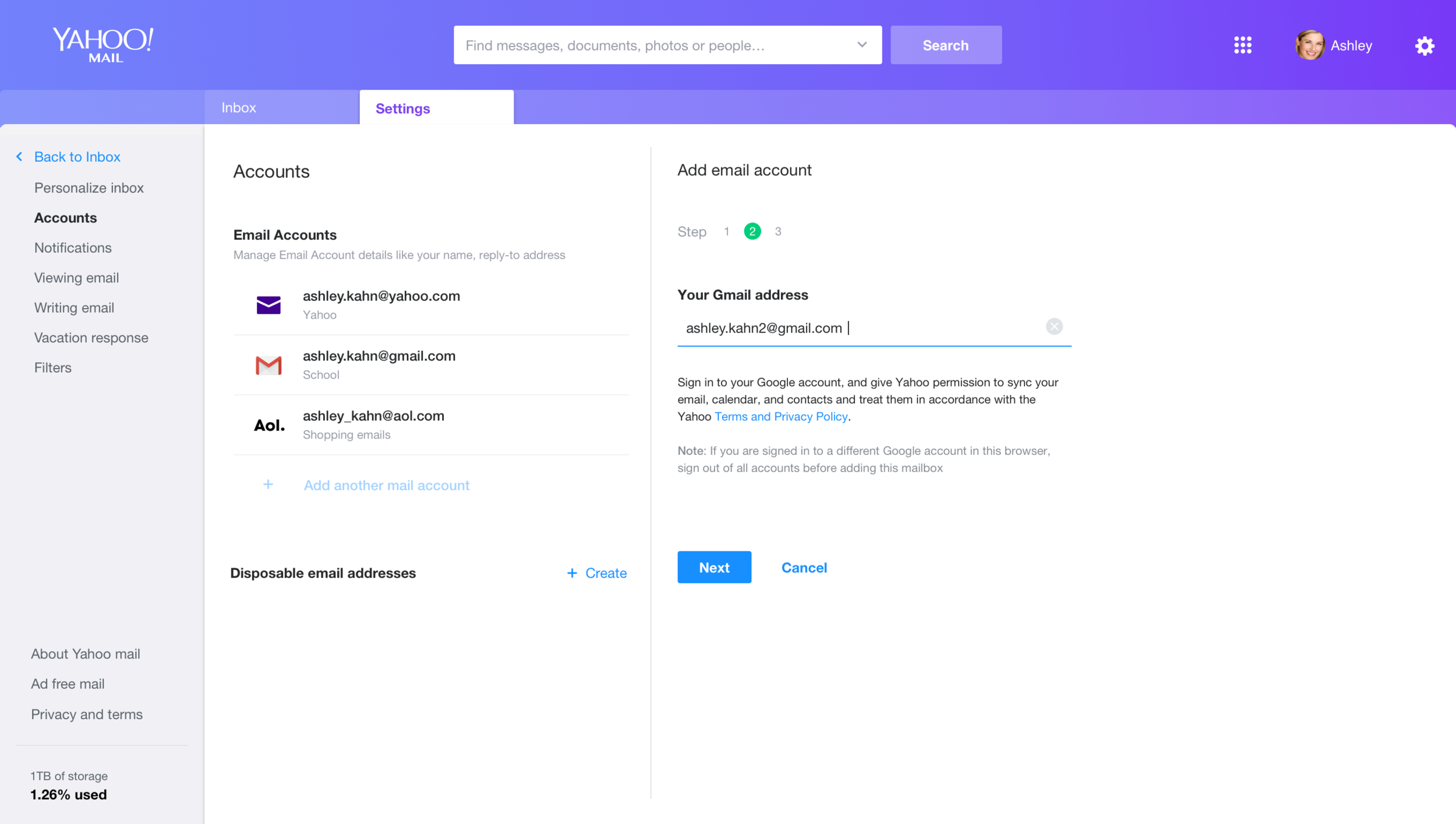Expand the search box dropdown arrow
This screenshot has width=1456, height=824.
pyautogui.click(x=862, y=45)
